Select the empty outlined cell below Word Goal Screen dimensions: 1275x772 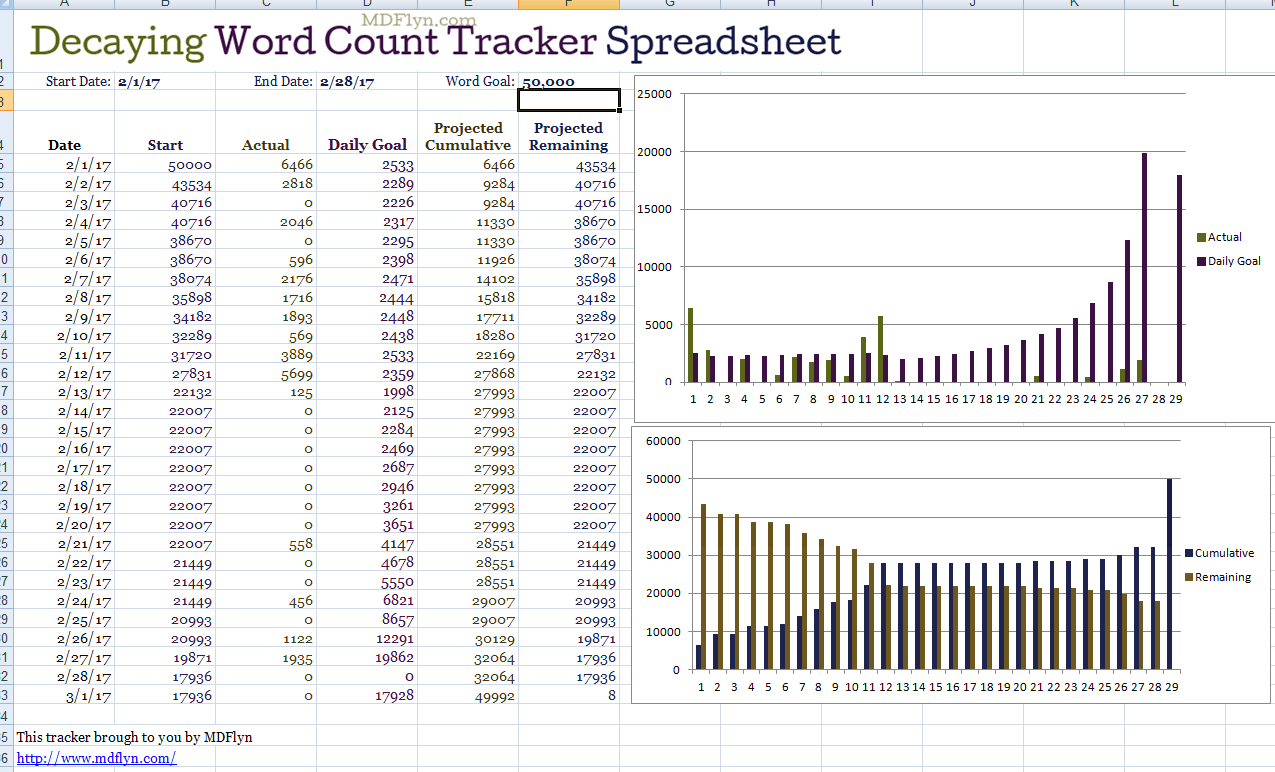[x=569, y=100]
